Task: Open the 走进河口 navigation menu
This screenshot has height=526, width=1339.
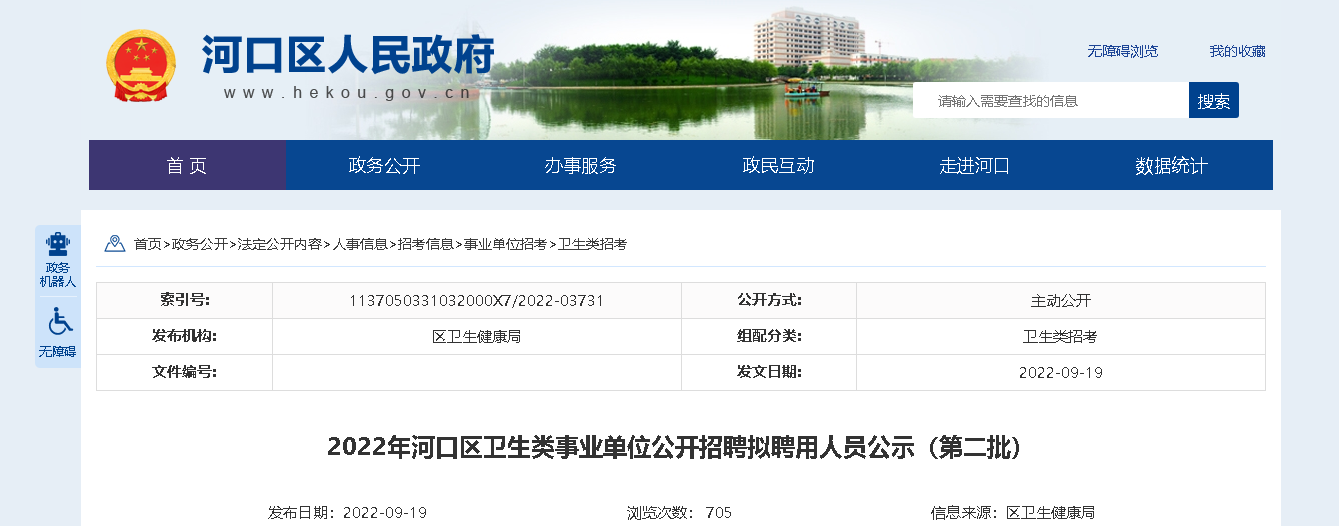Action: point(975,166)
